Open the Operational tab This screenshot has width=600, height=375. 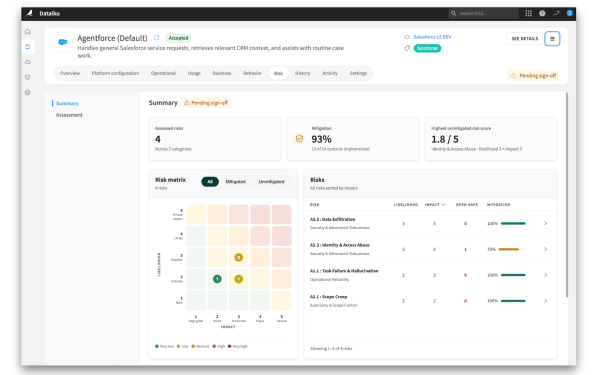tap(163, 73)
